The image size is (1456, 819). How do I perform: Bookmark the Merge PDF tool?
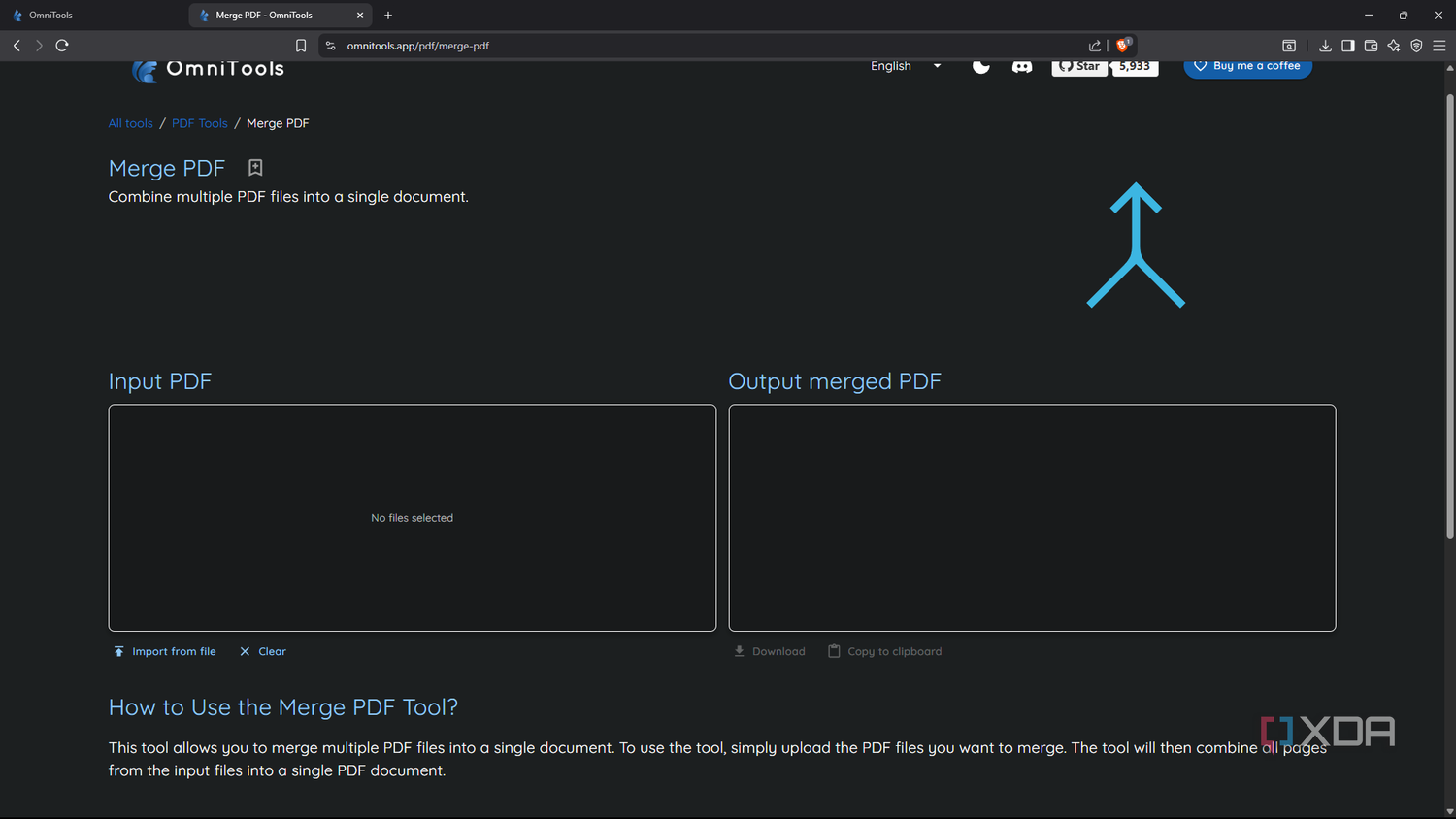pyautogui.click(x=255, y=168)
